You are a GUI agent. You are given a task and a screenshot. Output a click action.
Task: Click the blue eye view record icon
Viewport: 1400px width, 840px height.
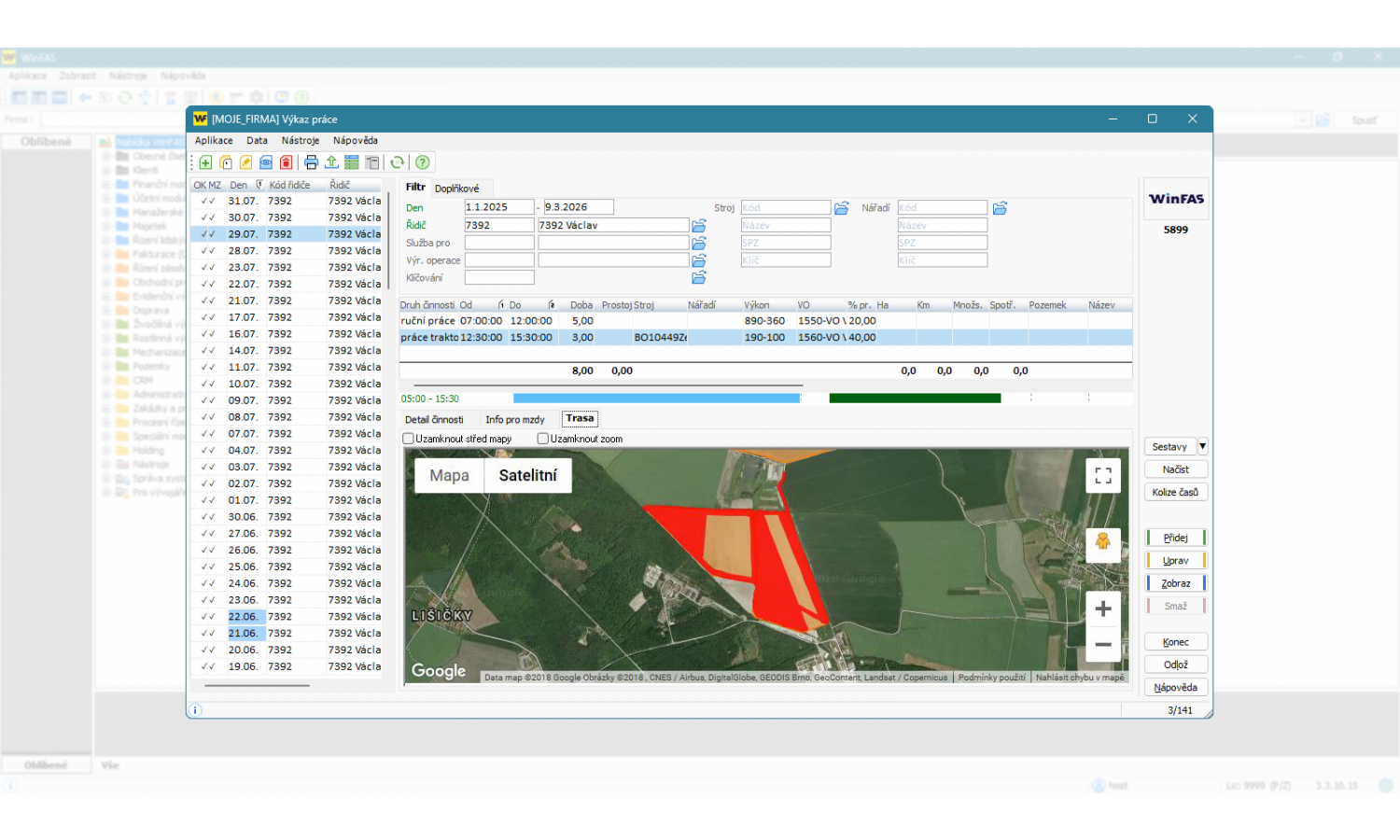tap(266, 162)
